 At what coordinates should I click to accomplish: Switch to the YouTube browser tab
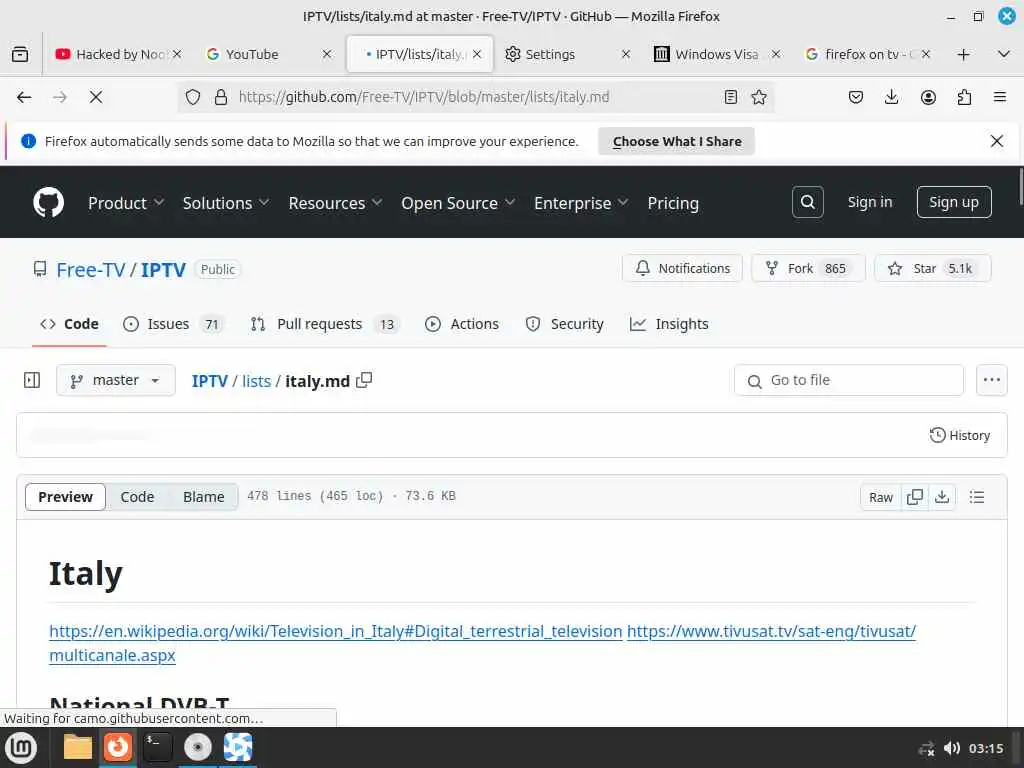coord(259,54)
